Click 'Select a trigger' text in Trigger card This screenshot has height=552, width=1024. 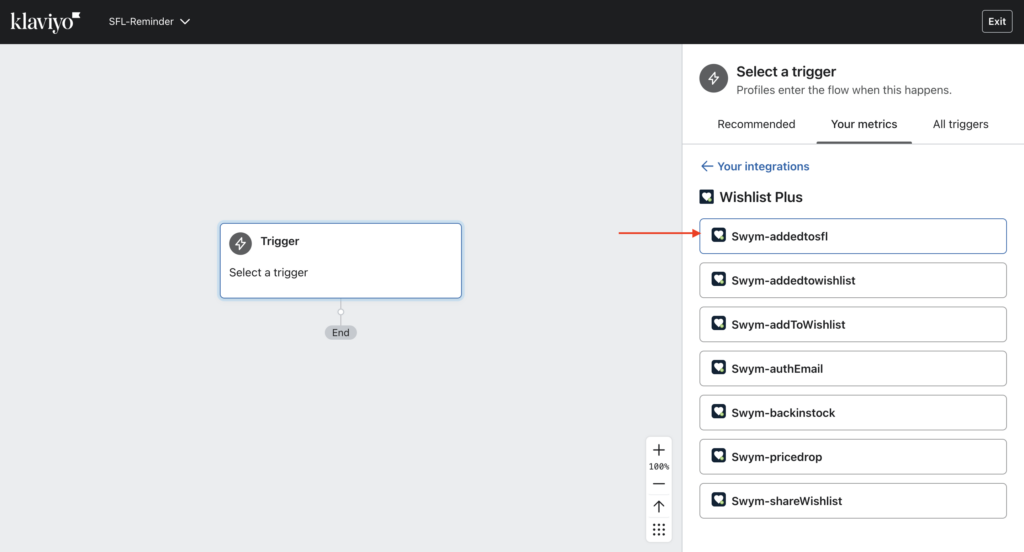point(268,272)
